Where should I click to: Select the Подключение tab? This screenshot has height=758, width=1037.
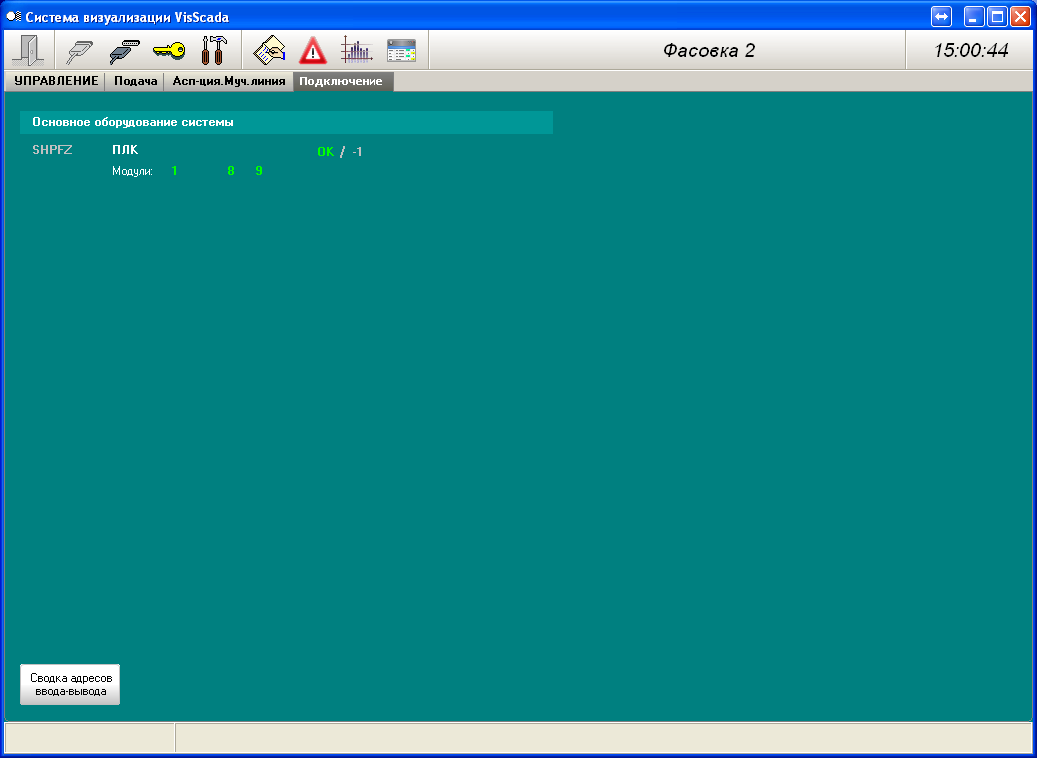[341, 81]
